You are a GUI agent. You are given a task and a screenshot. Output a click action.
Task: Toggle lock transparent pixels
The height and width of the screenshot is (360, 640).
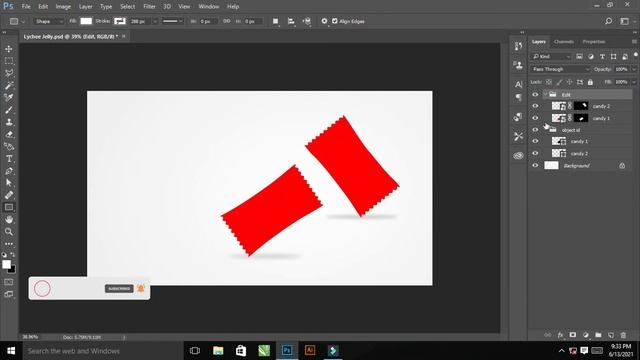549,82
